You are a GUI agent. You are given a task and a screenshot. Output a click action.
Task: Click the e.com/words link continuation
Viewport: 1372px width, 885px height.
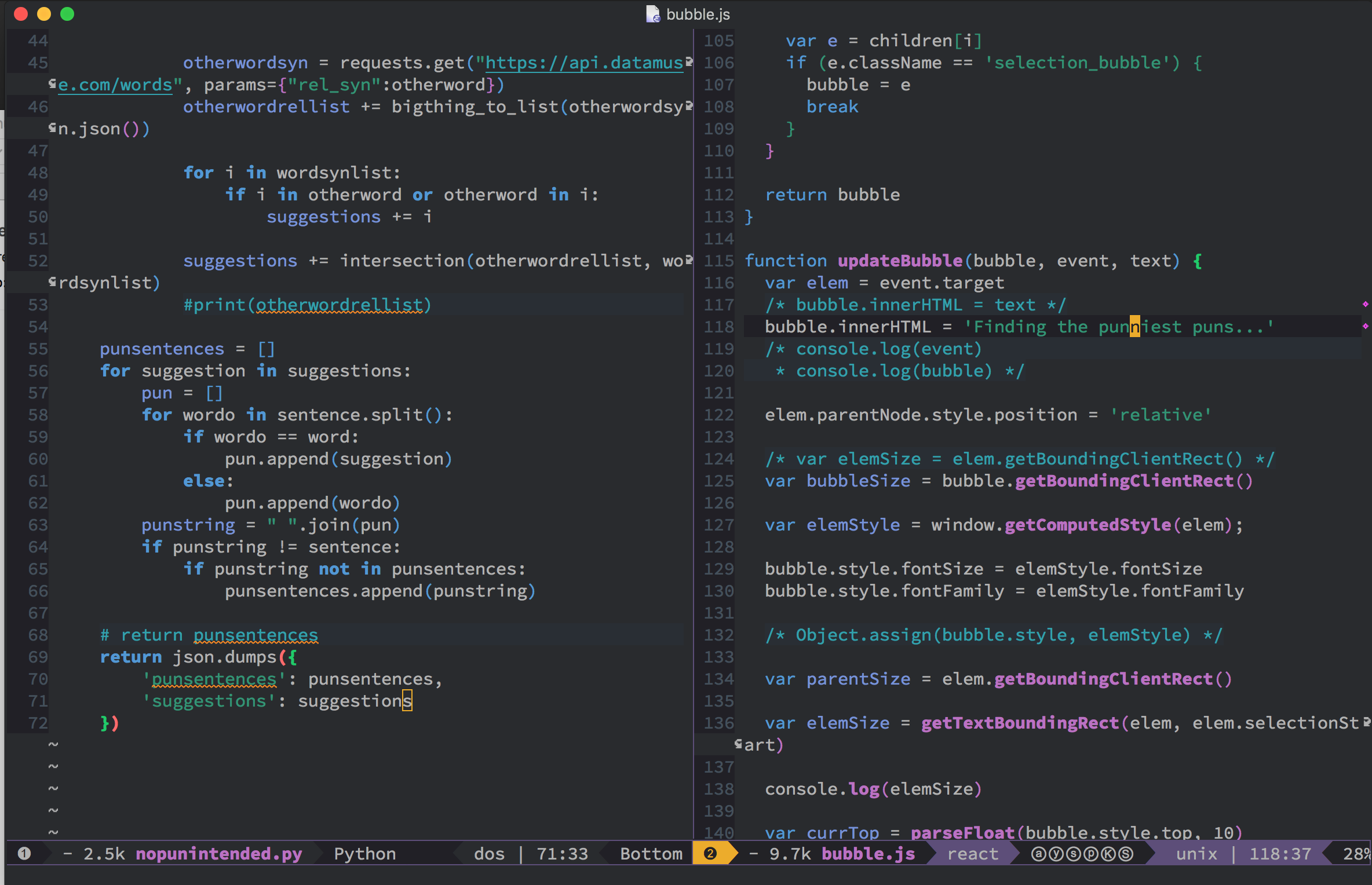tap(115, 85)
